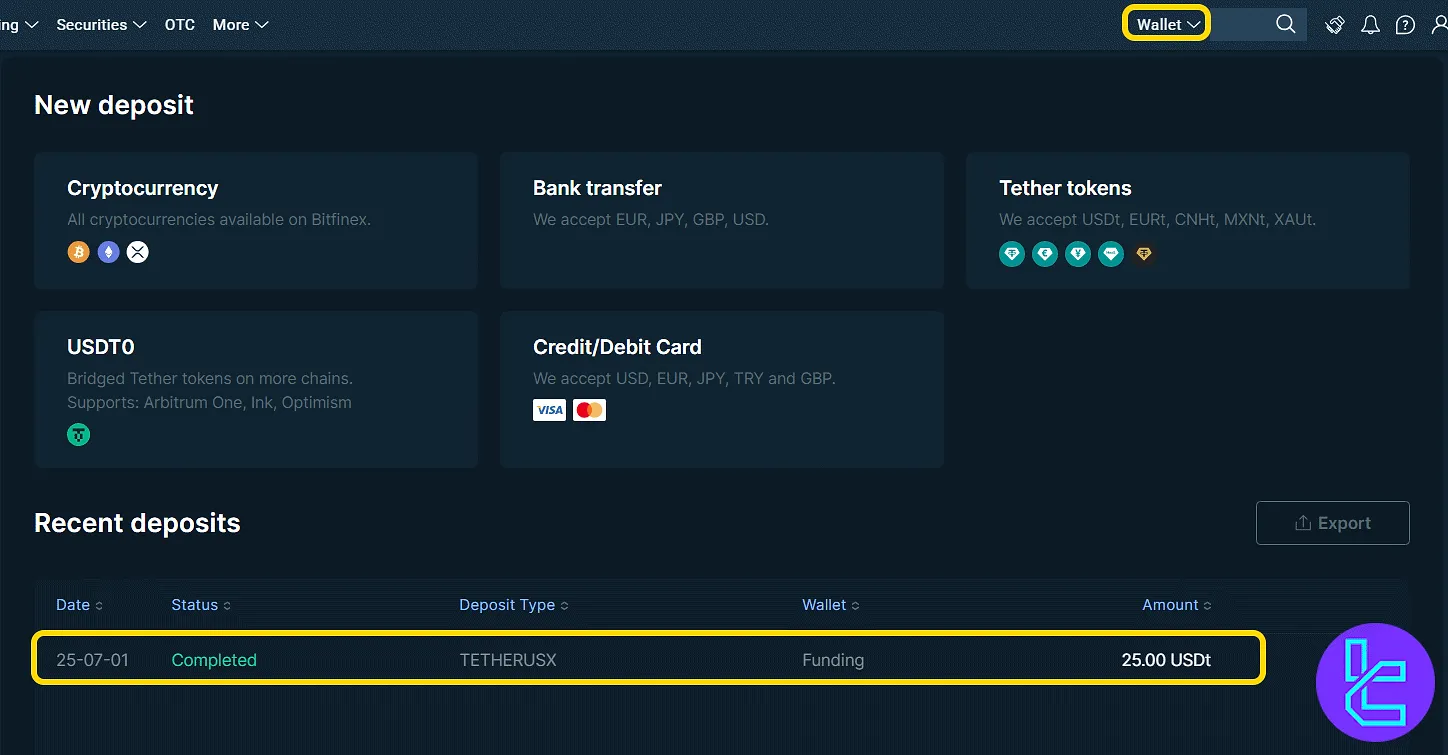1448x755 pixels.
Task: Choose the Credit/Debit Card deposit heading
Action: tap(617, 347)
